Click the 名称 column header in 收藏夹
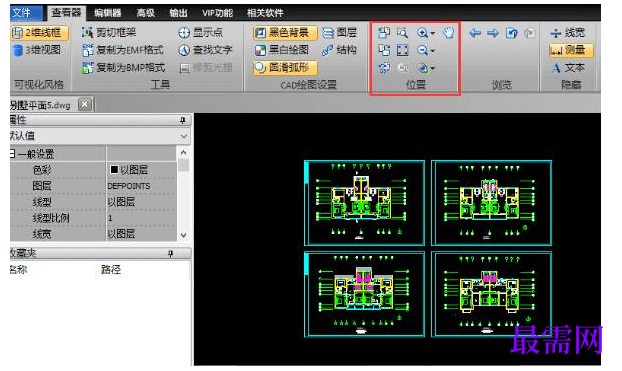Screen dimensions: 622x371 [19, 270]
